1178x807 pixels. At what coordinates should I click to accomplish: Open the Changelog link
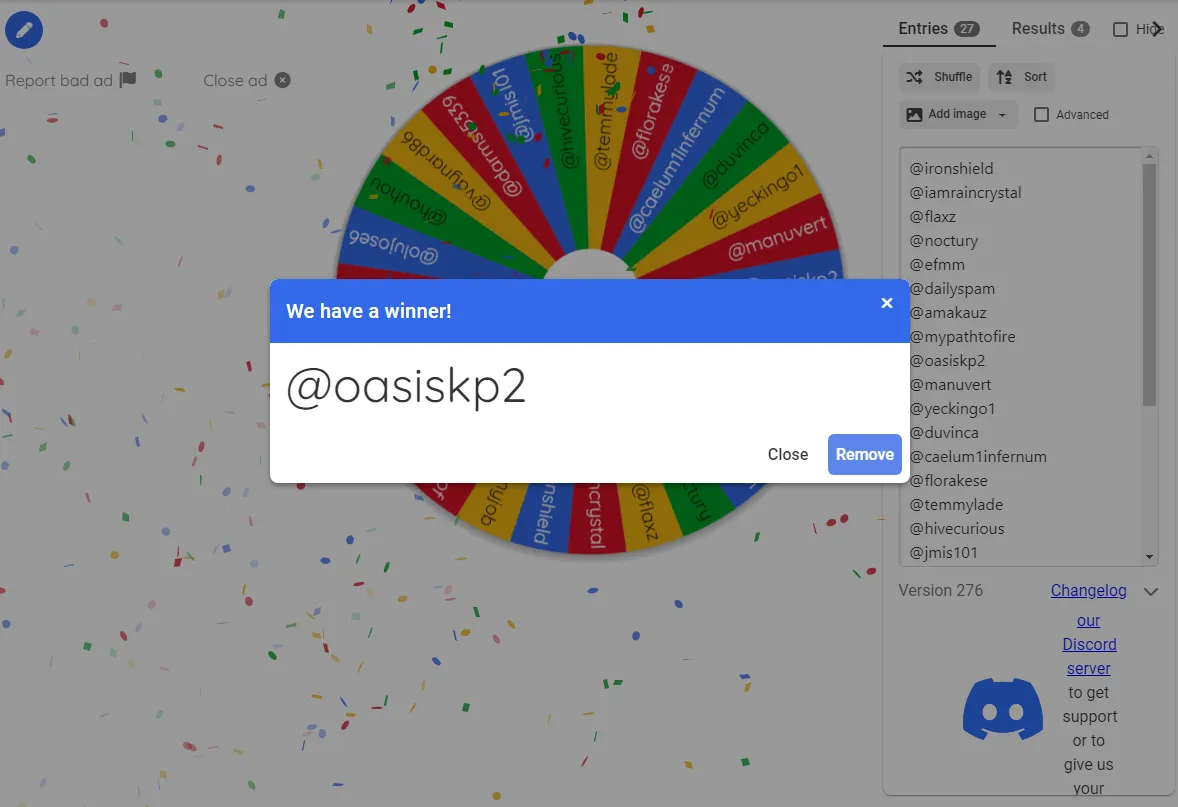point(1088,591)
